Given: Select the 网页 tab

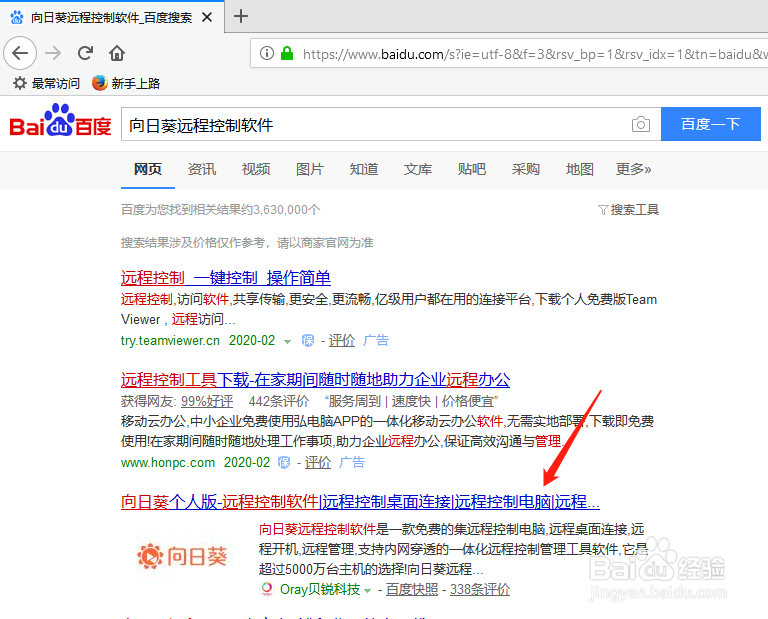Looking at the screenshot, I should pos(148,169).
